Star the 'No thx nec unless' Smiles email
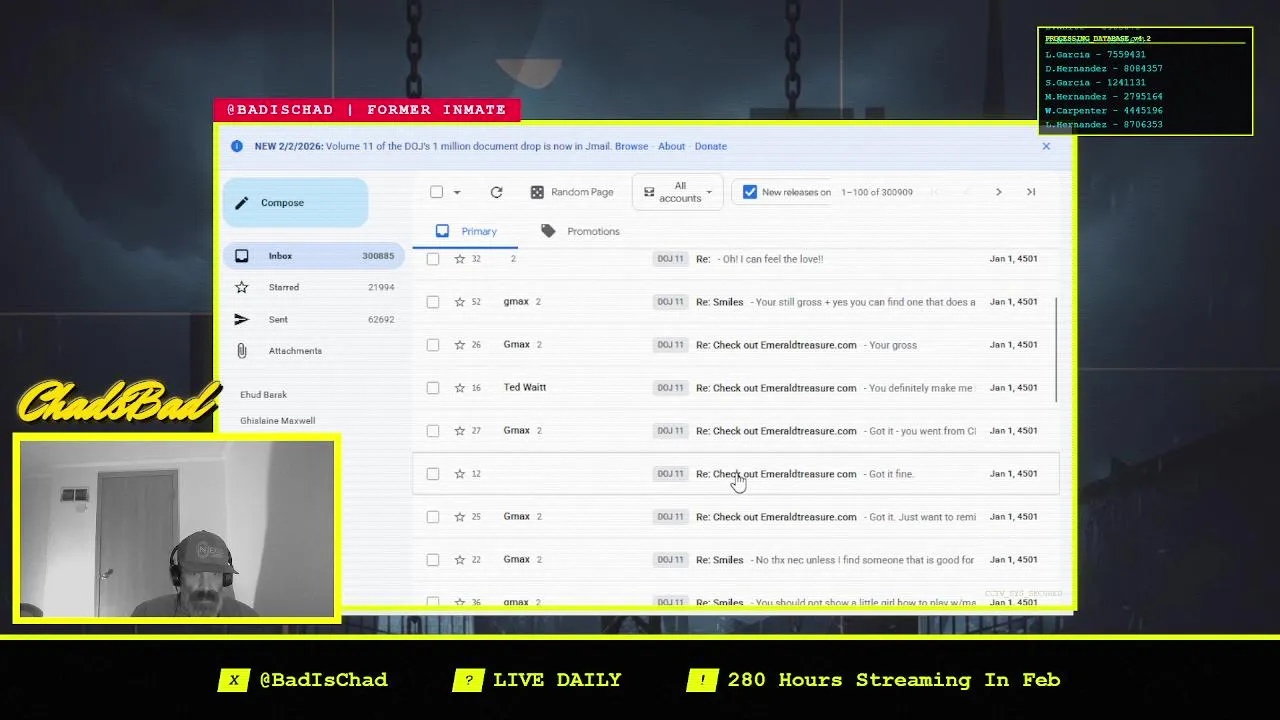 (460, 560)
